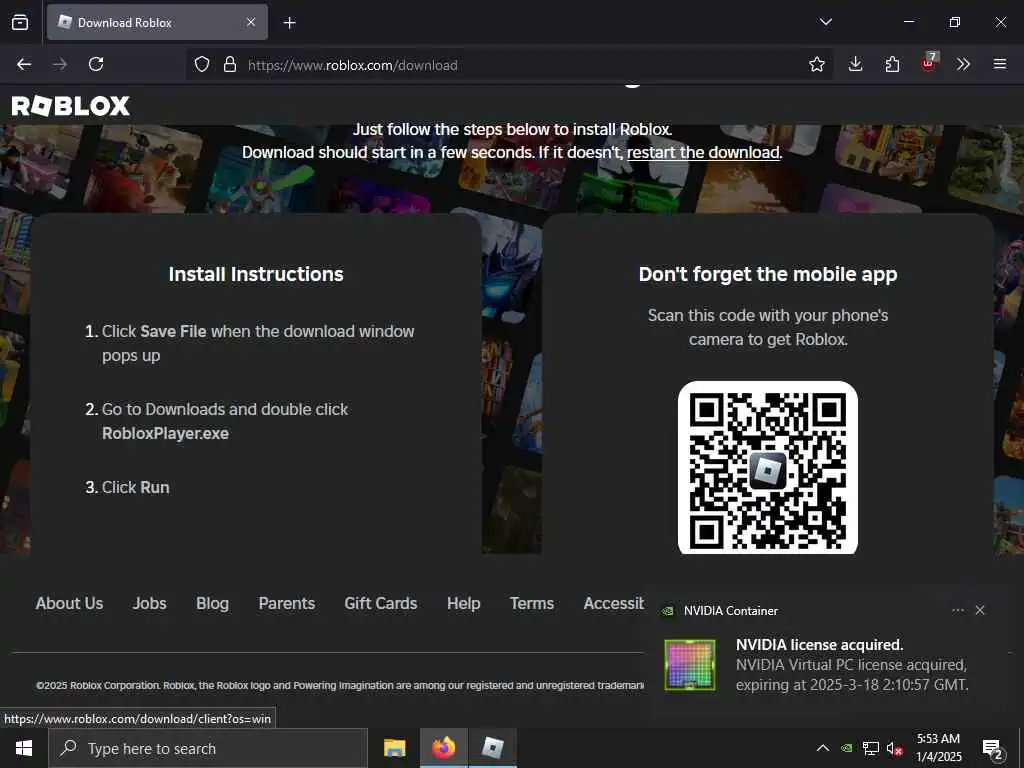The width and height of the screenshot is (1024, 768).
Task: Restore down the Firefox window
Action: pyautogui.click(x=954, y=22)
